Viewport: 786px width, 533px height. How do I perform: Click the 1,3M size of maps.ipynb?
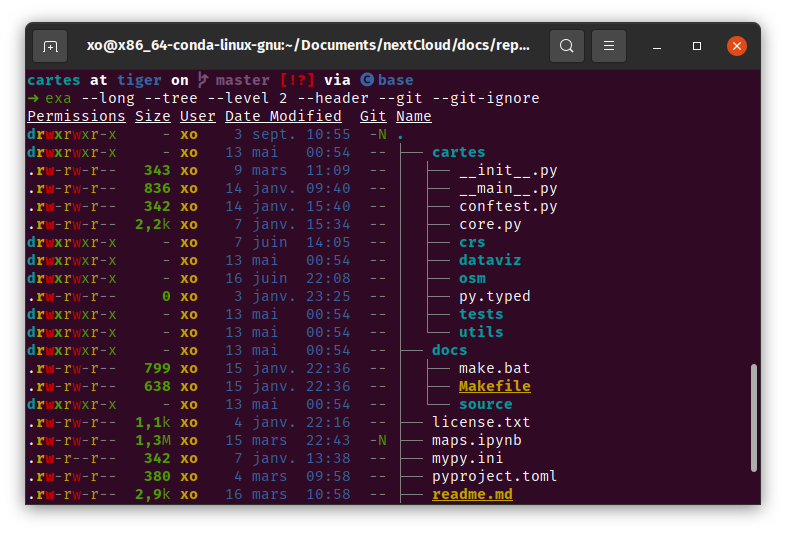pyautogui.click(x=153, y=440)
